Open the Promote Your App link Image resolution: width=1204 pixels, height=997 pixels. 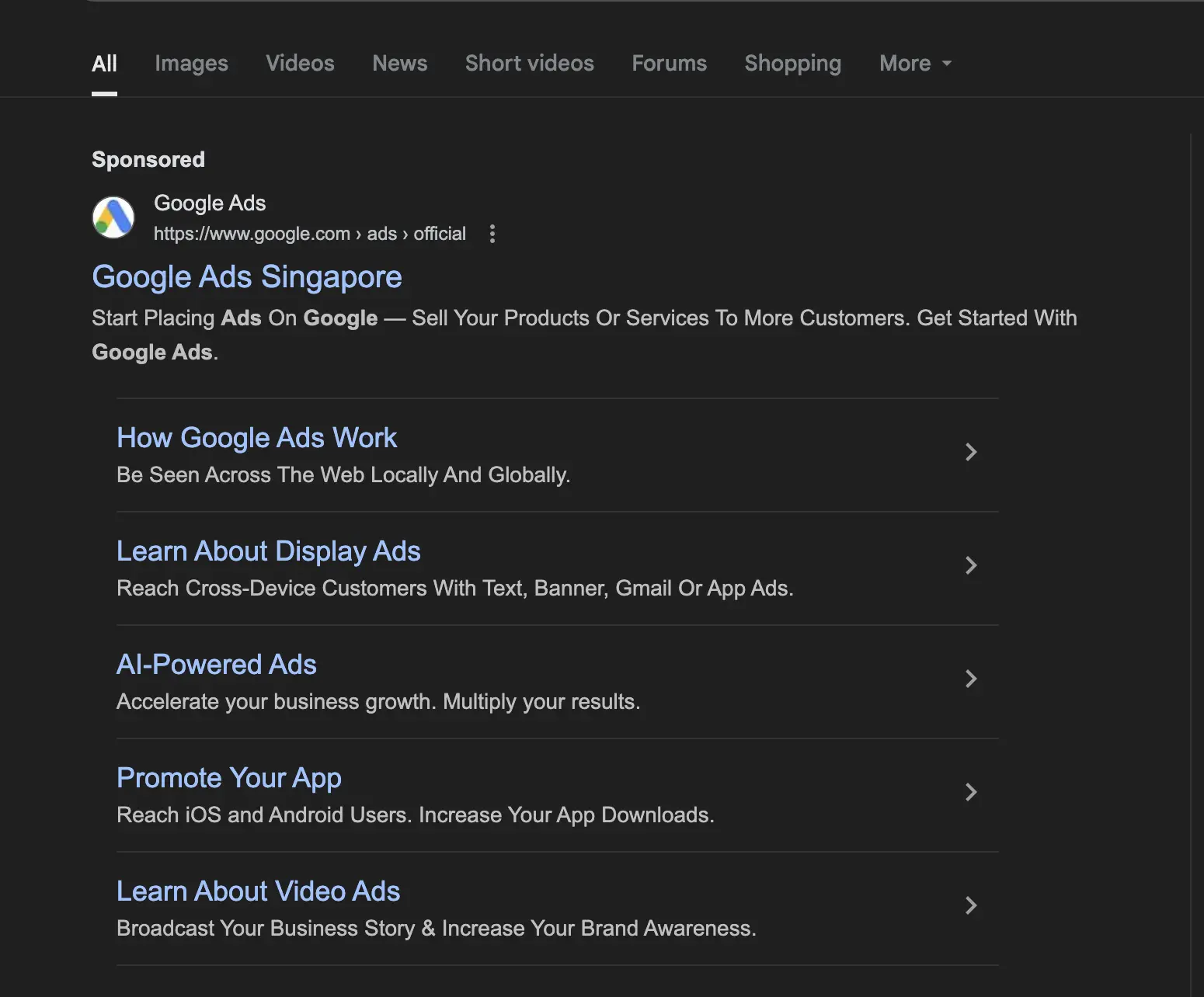(x=229, y=778)
